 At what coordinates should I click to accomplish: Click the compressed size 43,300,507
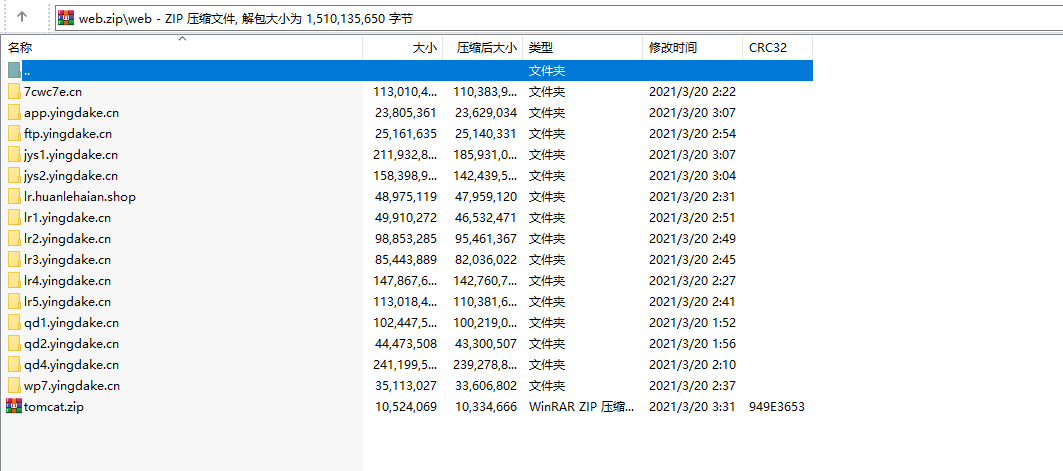tap(485, 344)
